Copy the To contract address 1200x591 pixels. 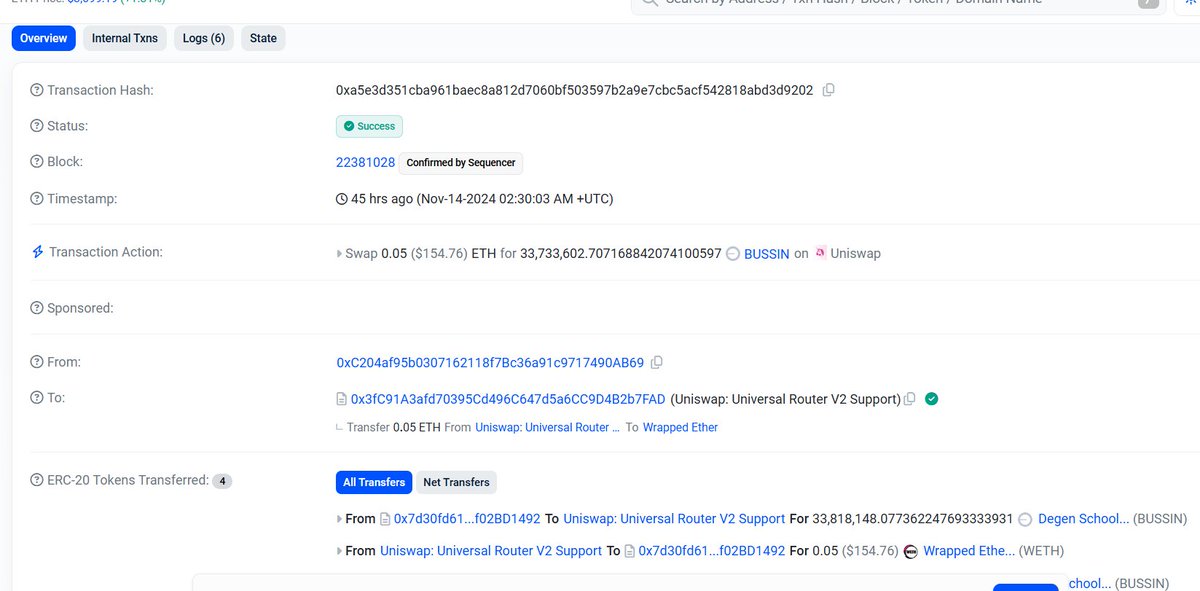[909, 399]
